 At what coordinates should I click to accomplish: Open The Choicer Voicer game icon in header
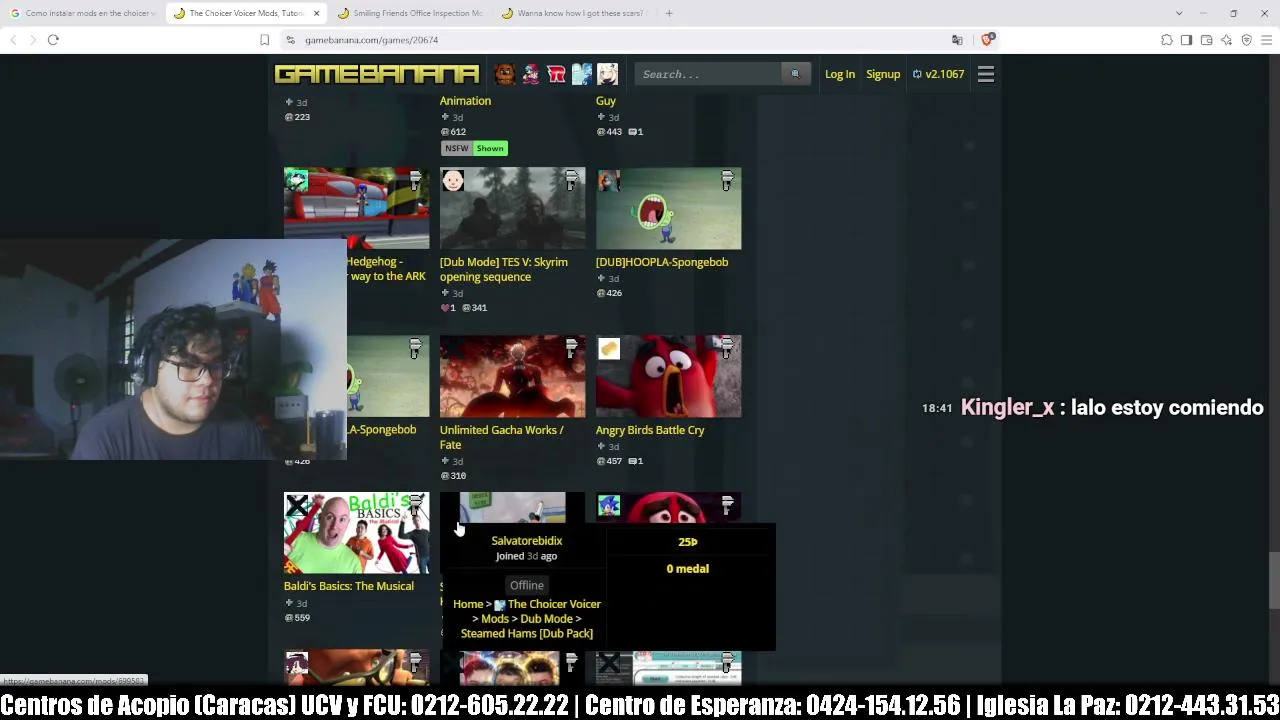click(582, 74)
